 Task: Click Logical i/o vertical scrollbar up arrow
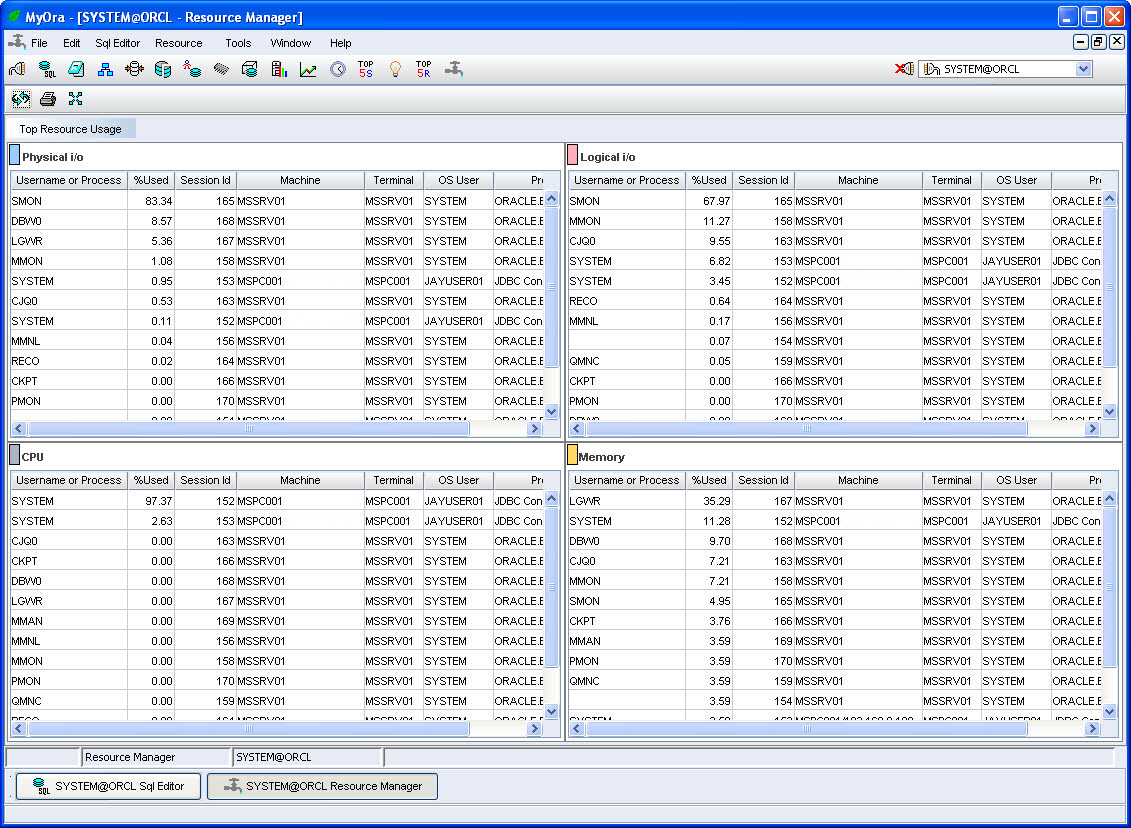[1110, 198]
